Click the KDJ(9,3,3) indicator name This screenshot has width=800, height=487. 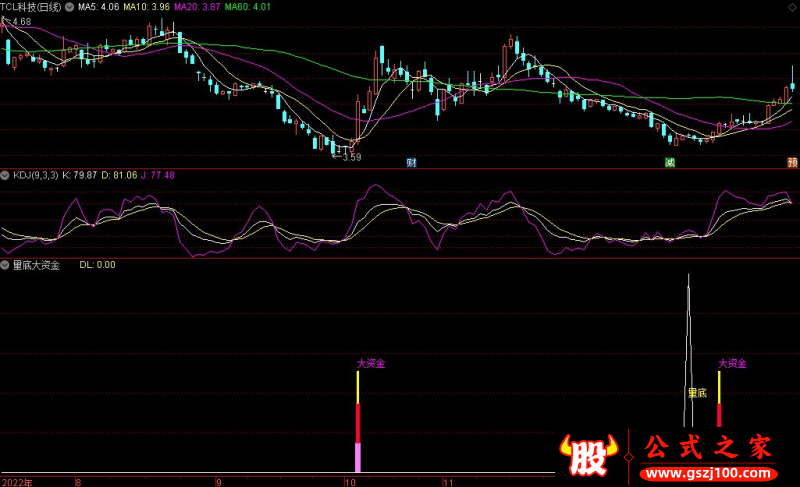coord(35,176)
